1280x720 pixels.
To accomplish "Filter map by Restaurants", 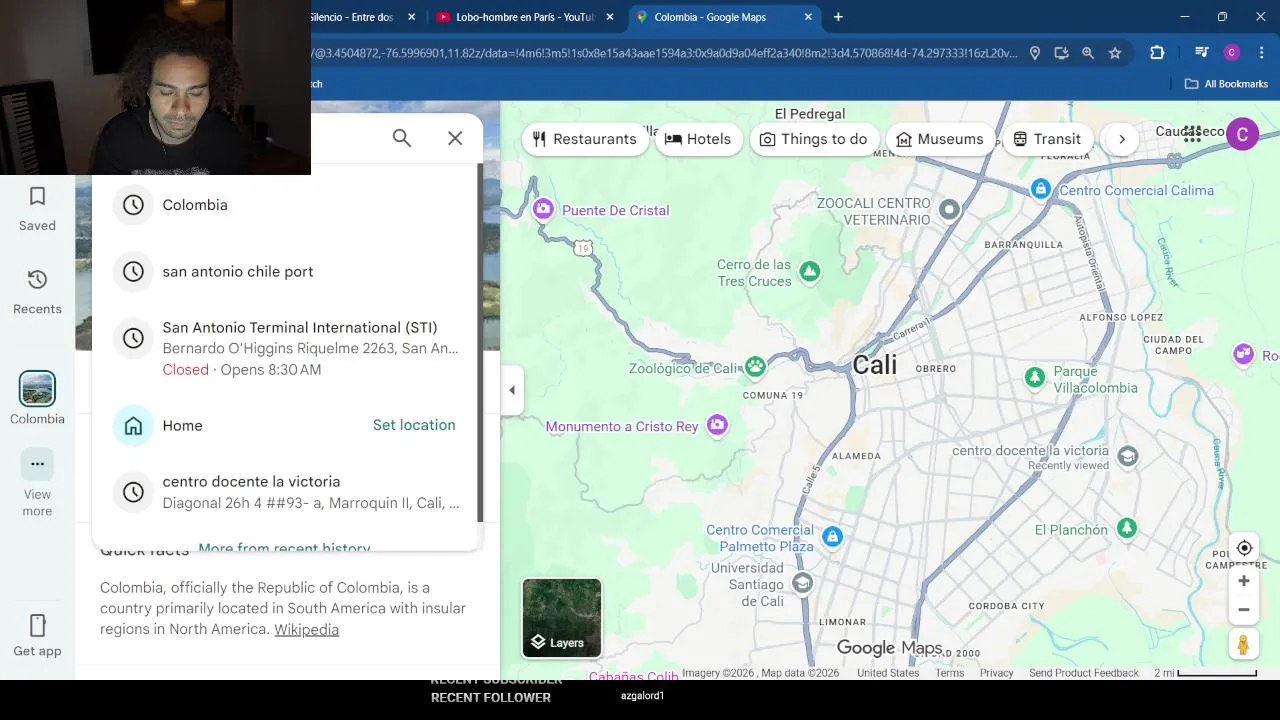I will 584,139.
